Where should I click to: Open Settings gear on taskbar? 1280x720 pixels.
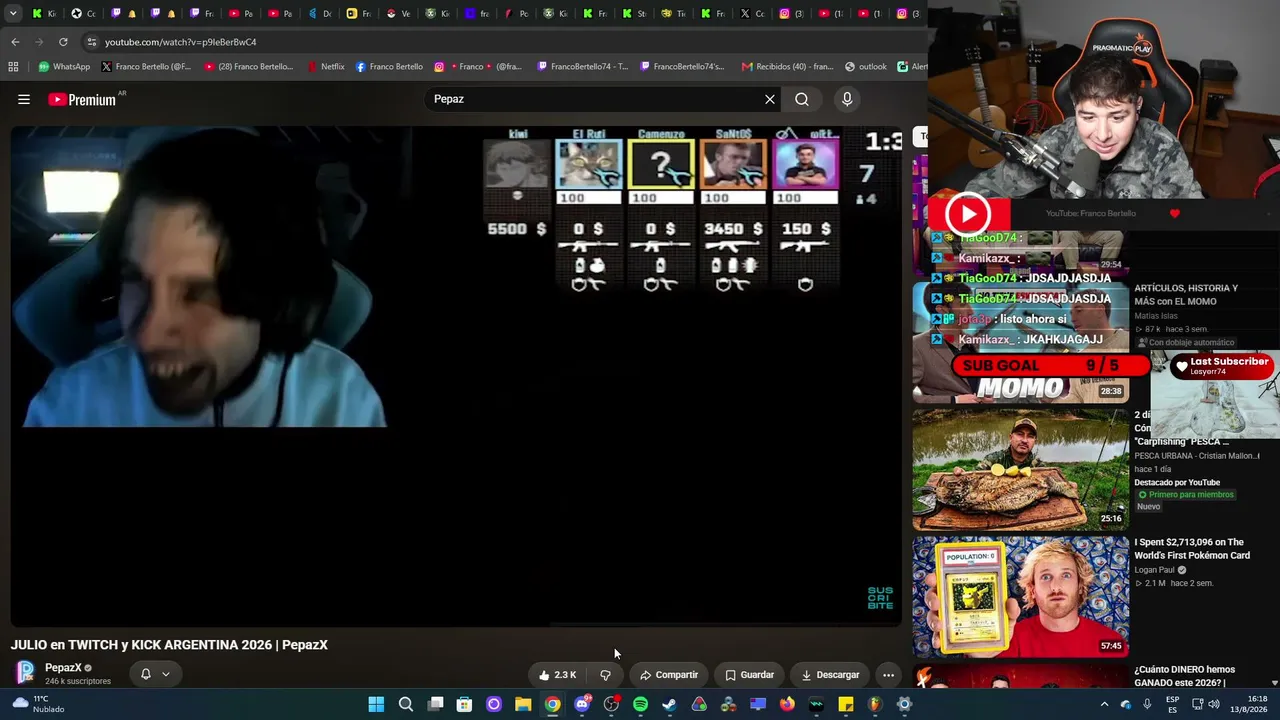(904, 704)
